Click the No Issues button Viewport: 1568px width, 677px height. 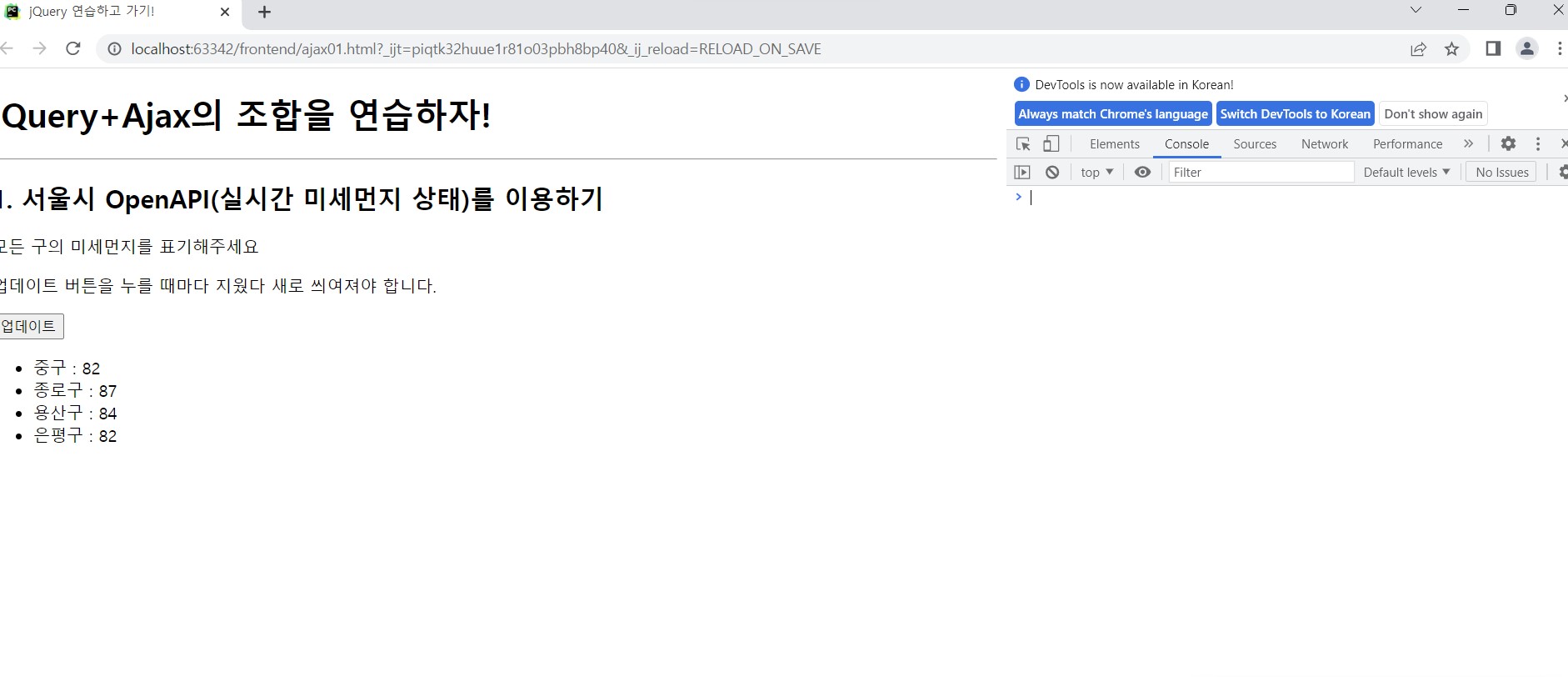1501,173
